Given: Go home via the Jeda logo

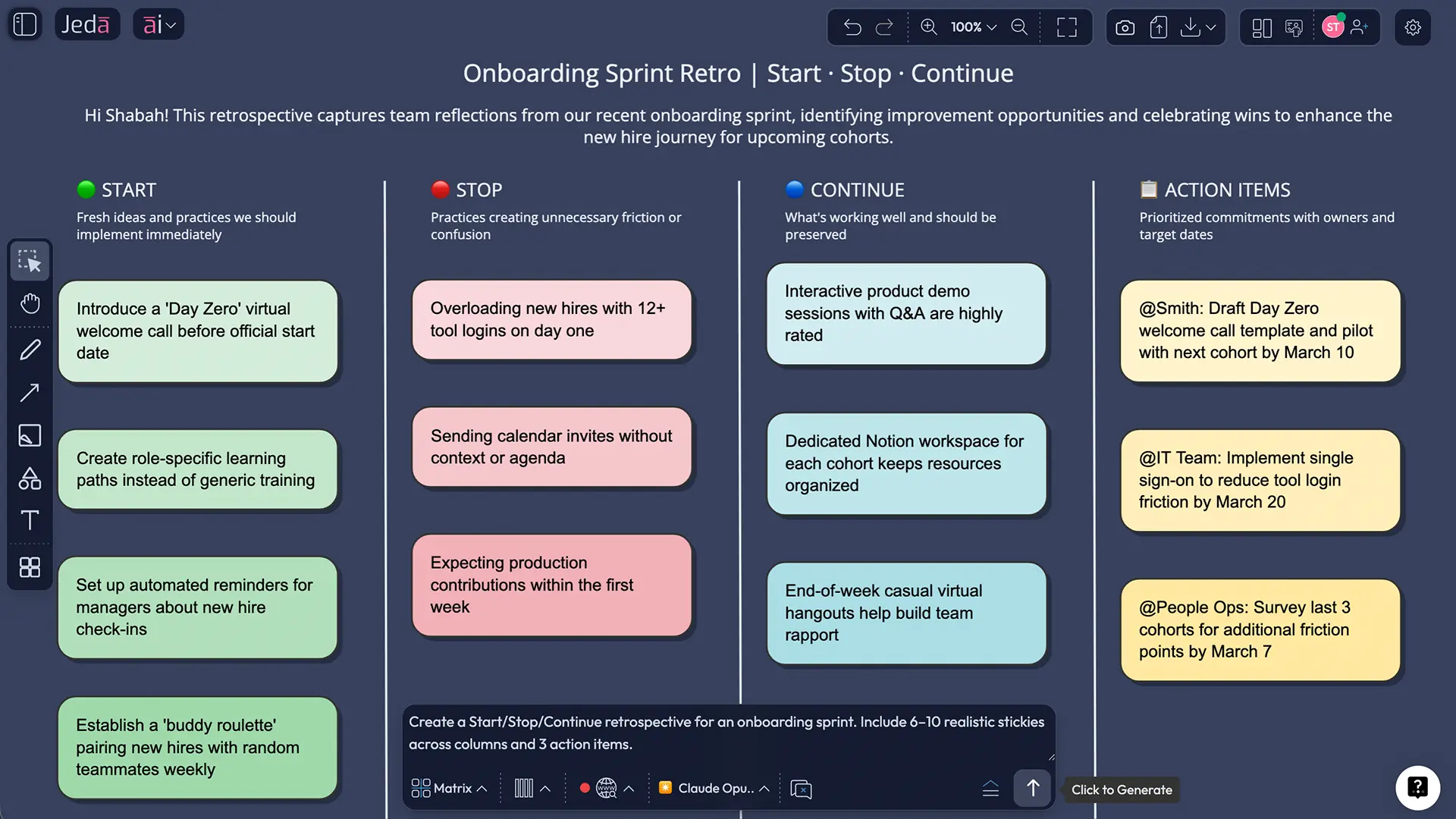Looking at the screenshot, I should click(x=87, y=24).
